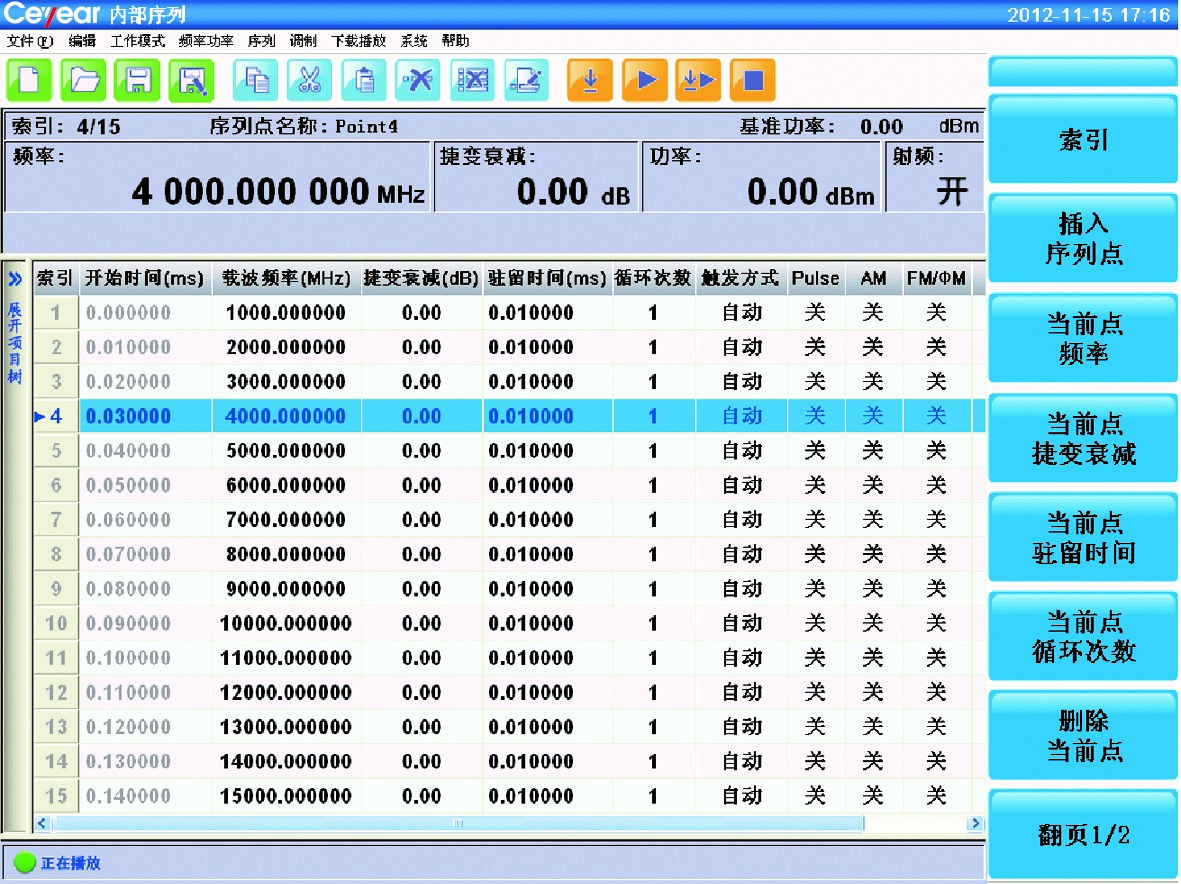The height and width of the screenshot is (884, 1181).
Task: Open trigger mode cell in row 10
Action: pos(741,624)
